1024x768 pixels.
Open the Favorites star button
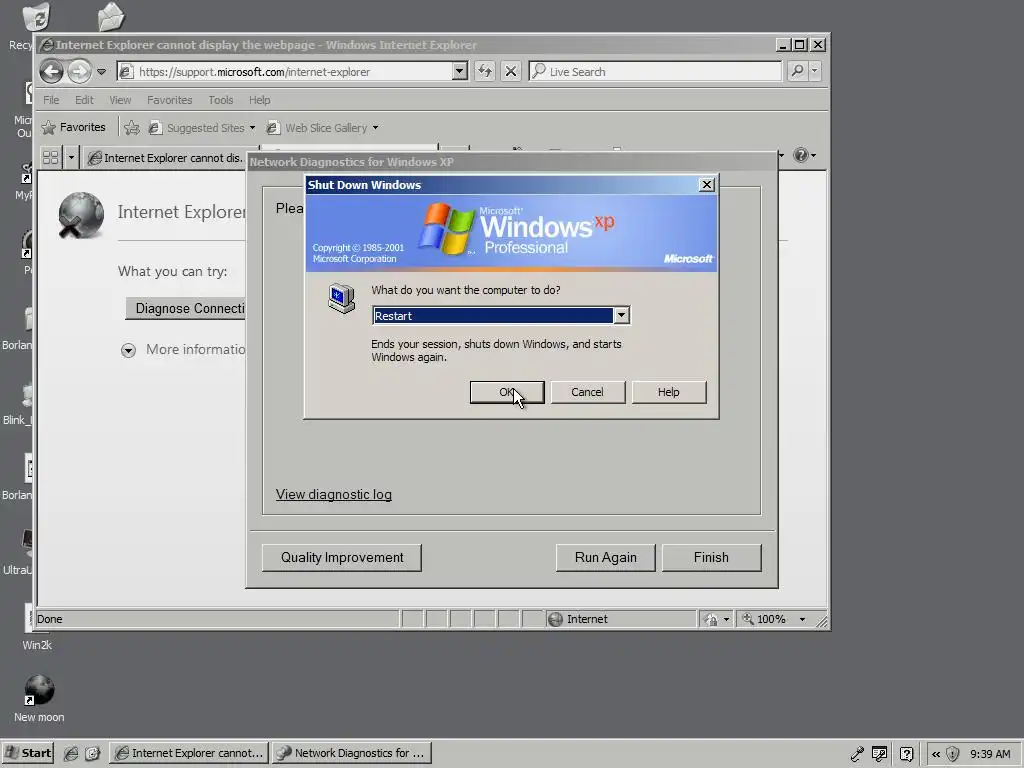[x=73, y=127]
